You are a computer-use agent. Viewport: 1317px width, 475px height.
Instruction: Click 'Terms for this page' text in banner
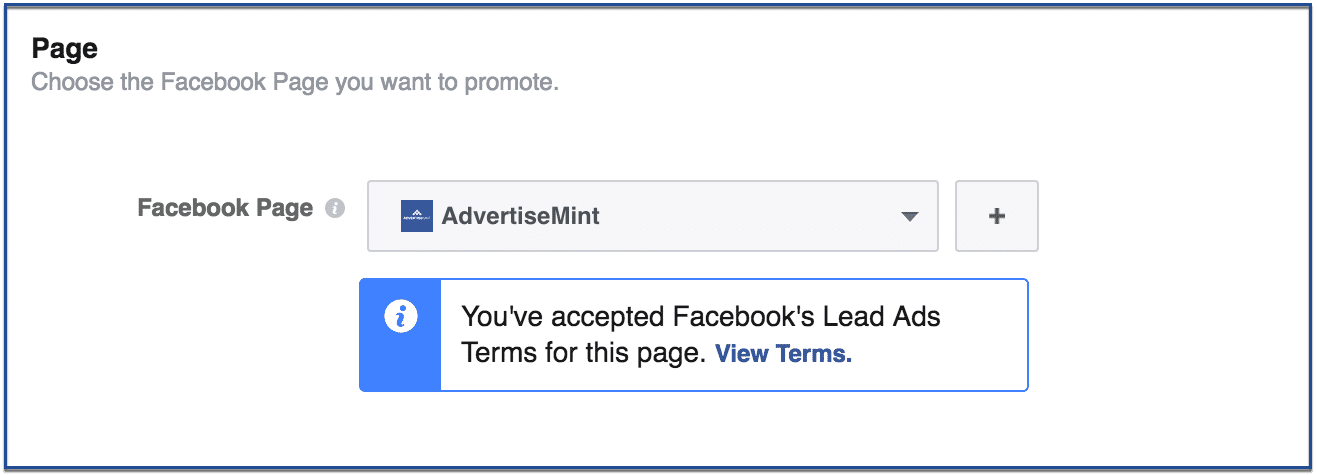coord(585,353)
